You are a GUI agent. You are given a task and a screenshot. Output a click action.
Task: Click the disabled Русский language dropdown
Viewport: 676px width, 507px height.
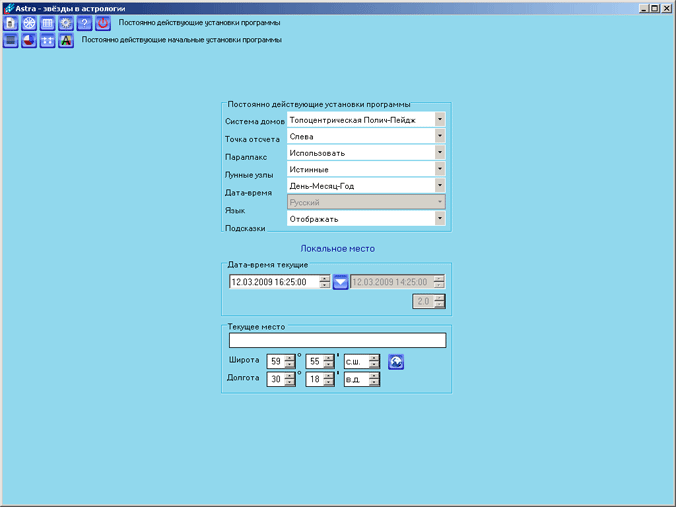[366, 202]
